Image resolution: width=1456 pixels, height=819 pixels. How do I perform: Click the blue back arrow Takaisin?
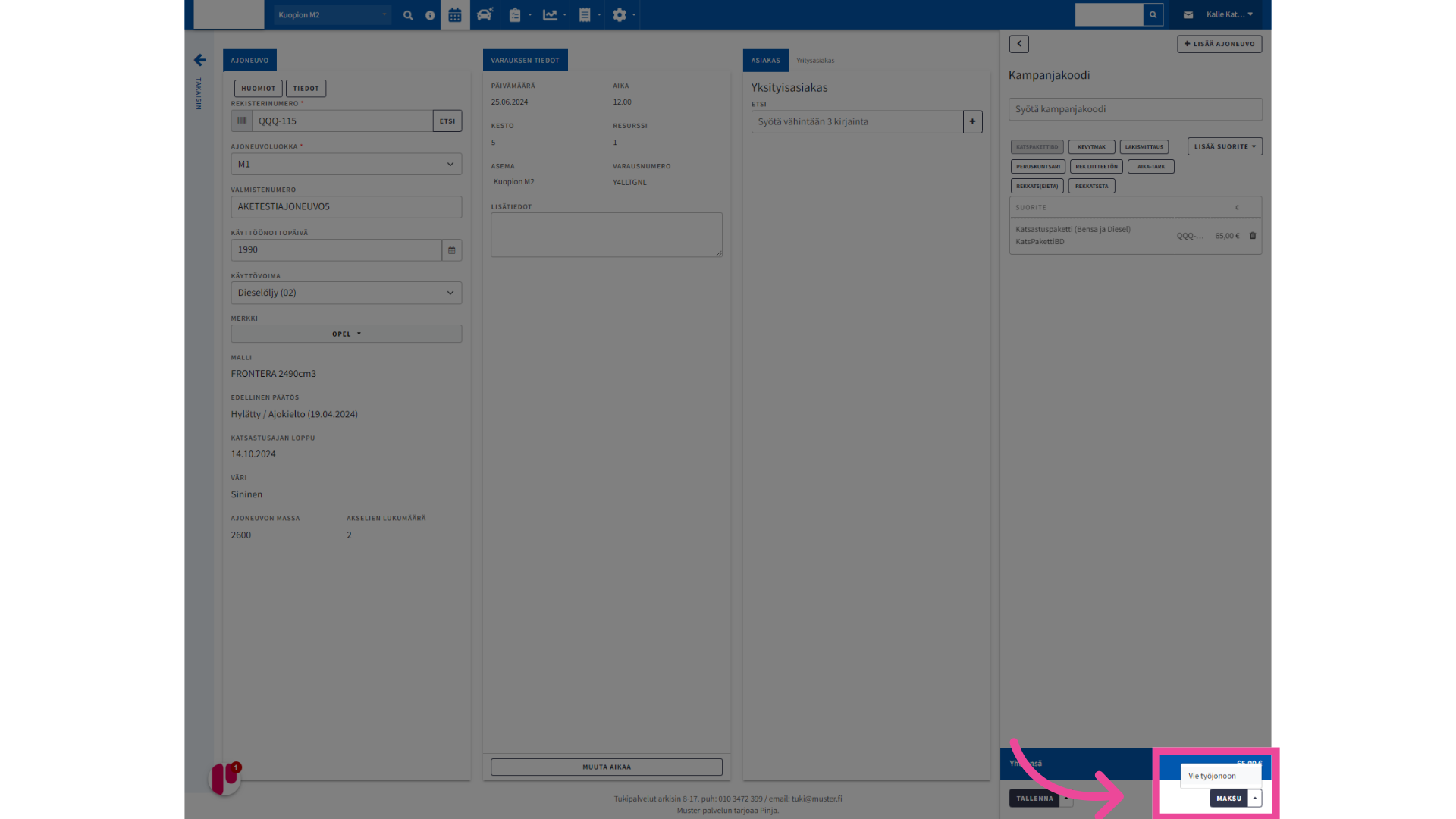pos(199,60)
